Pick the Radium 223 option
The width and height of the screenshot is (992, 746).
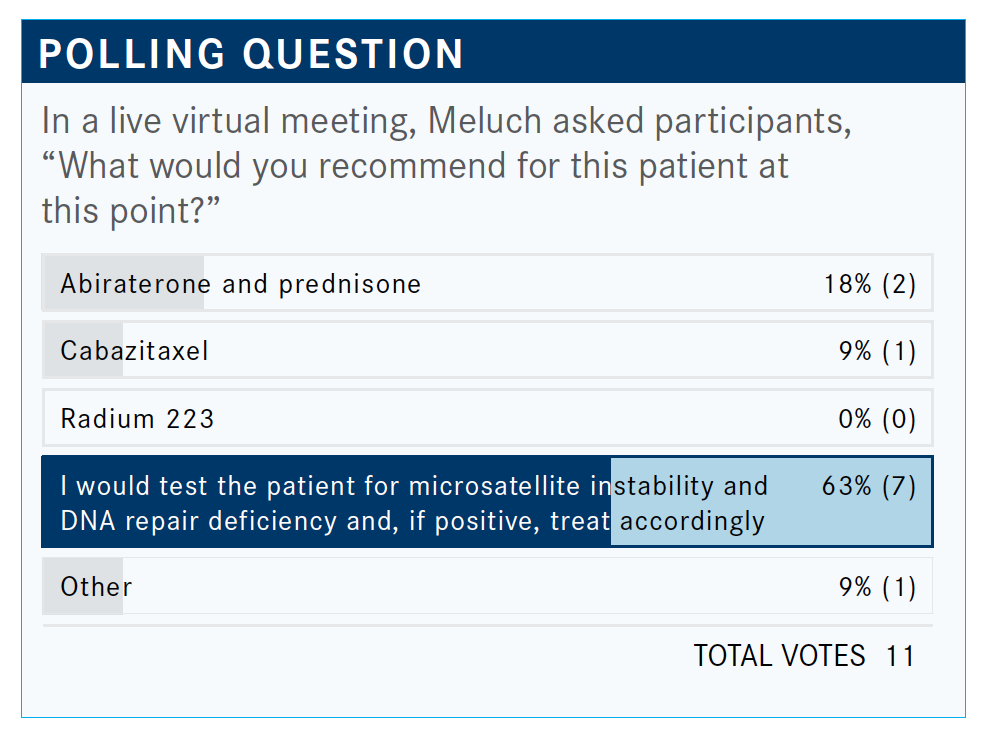pyautogui.click(x=137, y=418)
